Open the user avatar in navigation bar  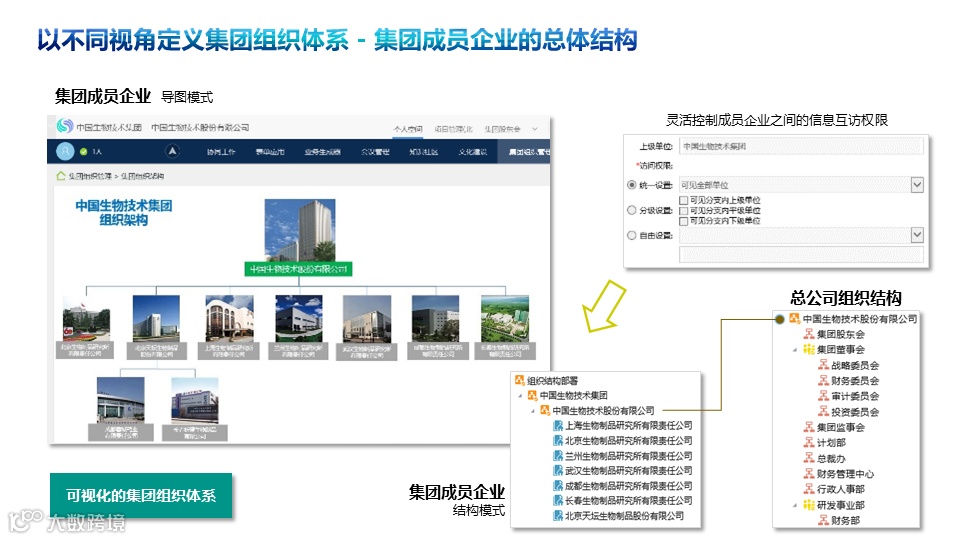point(65,151)
